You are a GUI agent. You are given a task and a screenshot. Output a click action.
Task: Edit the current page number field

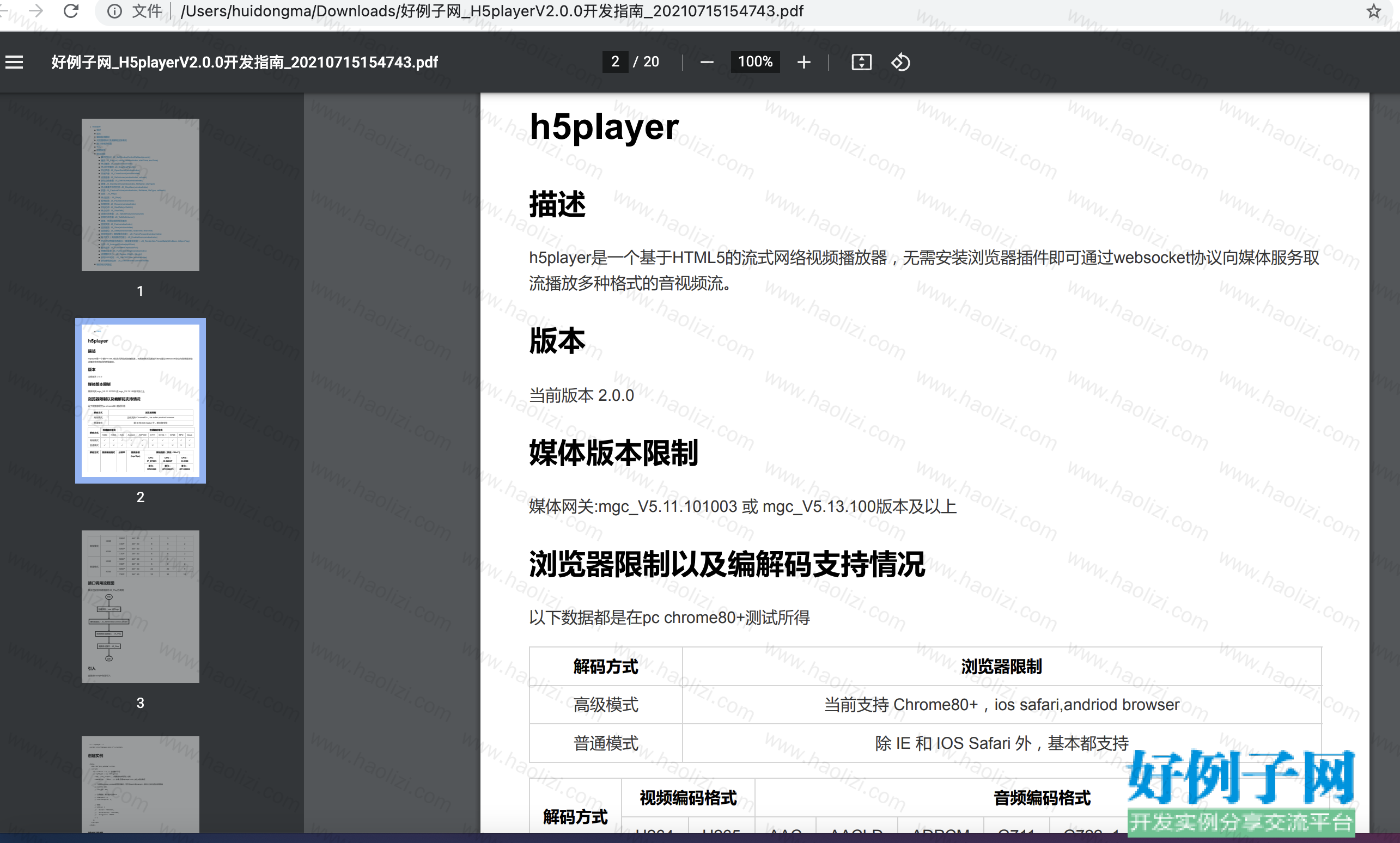615,62
